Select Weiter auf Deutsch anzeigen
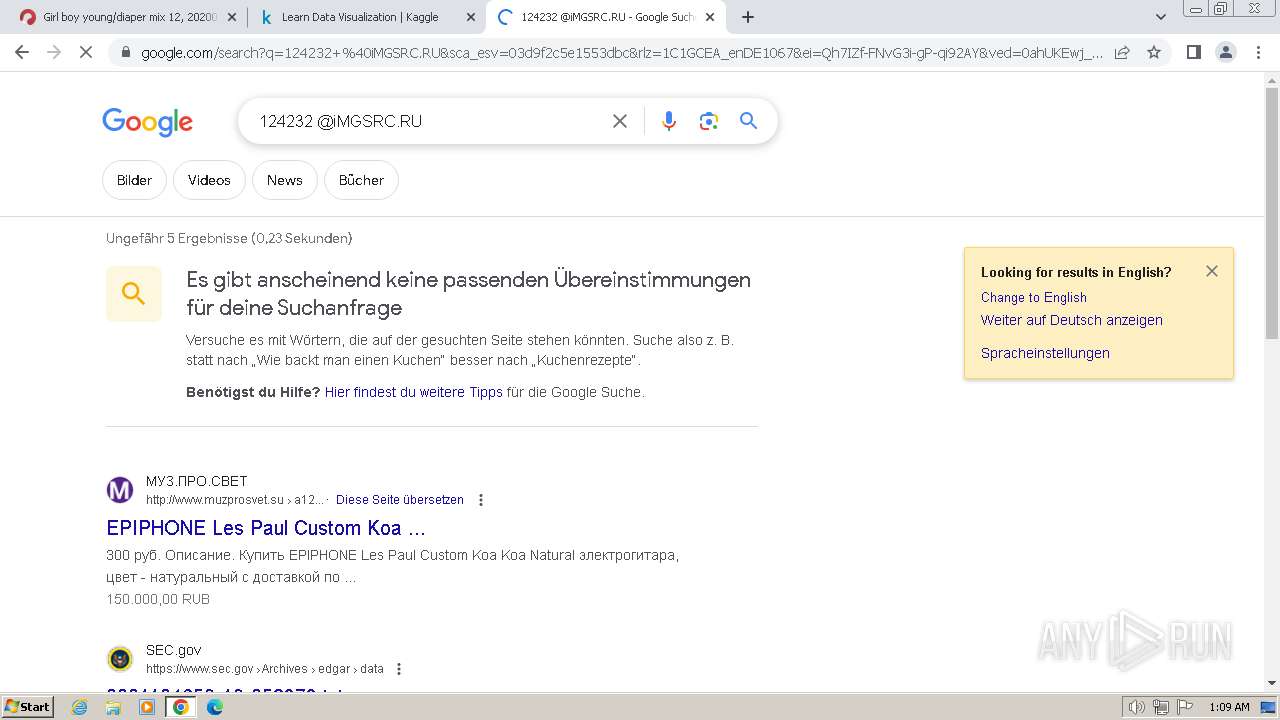The height and width of the screenshot is (720, 1280). coord(1071,320)
